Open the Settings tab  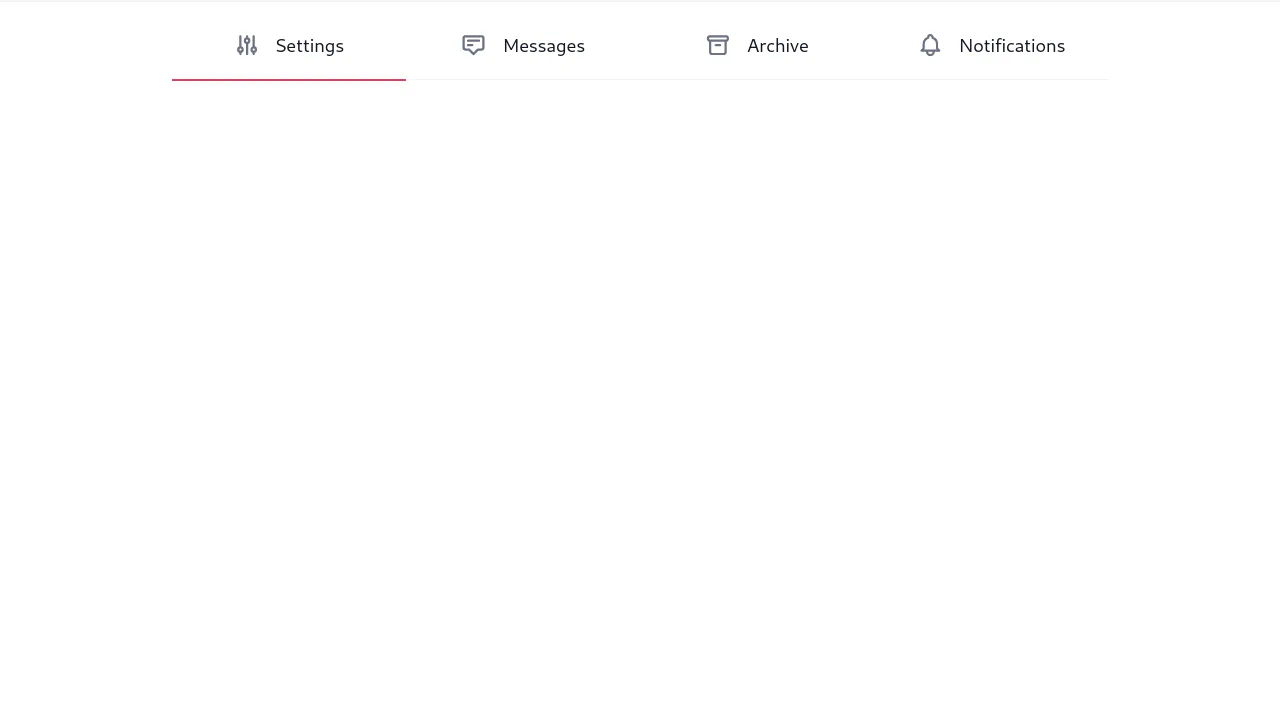[x=289, y=46]
